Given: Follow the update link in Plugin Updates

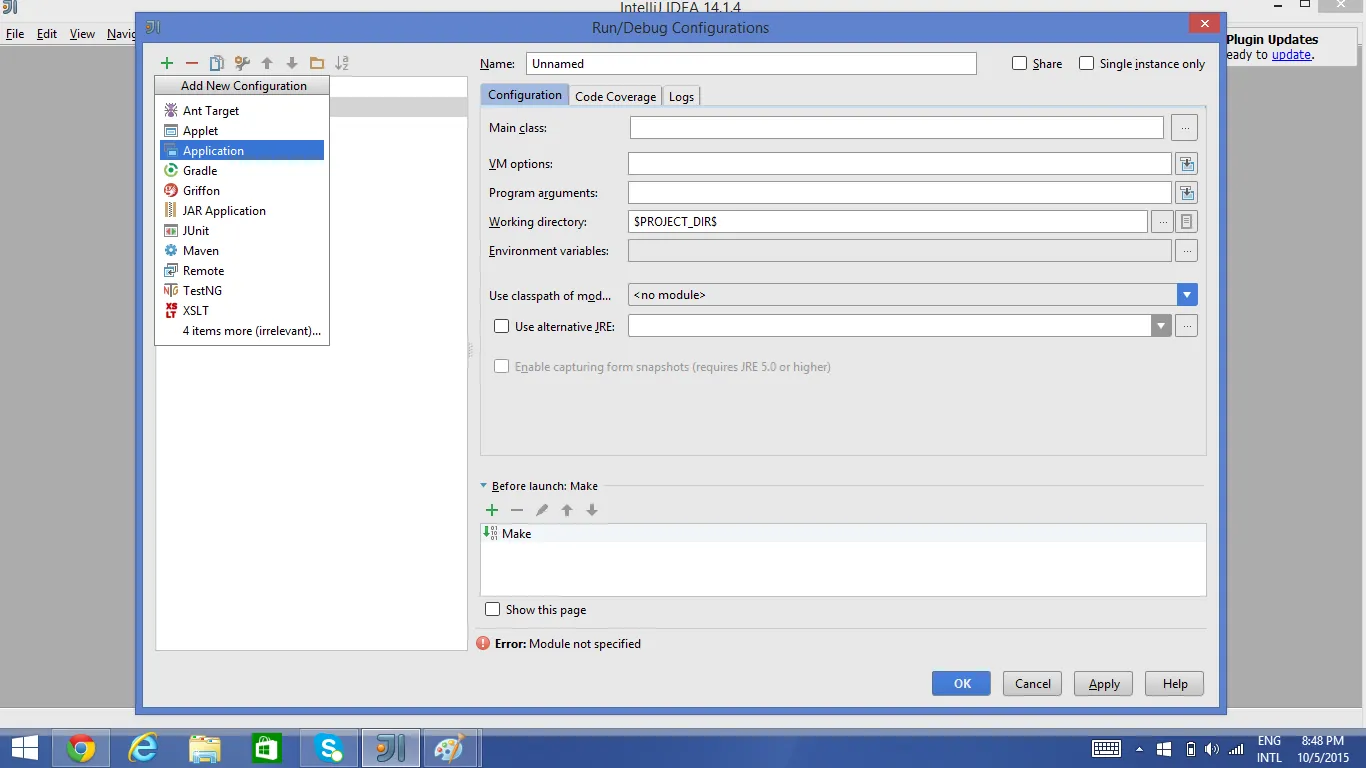Looking at the screenshot, I should (x=1291, y=55).
